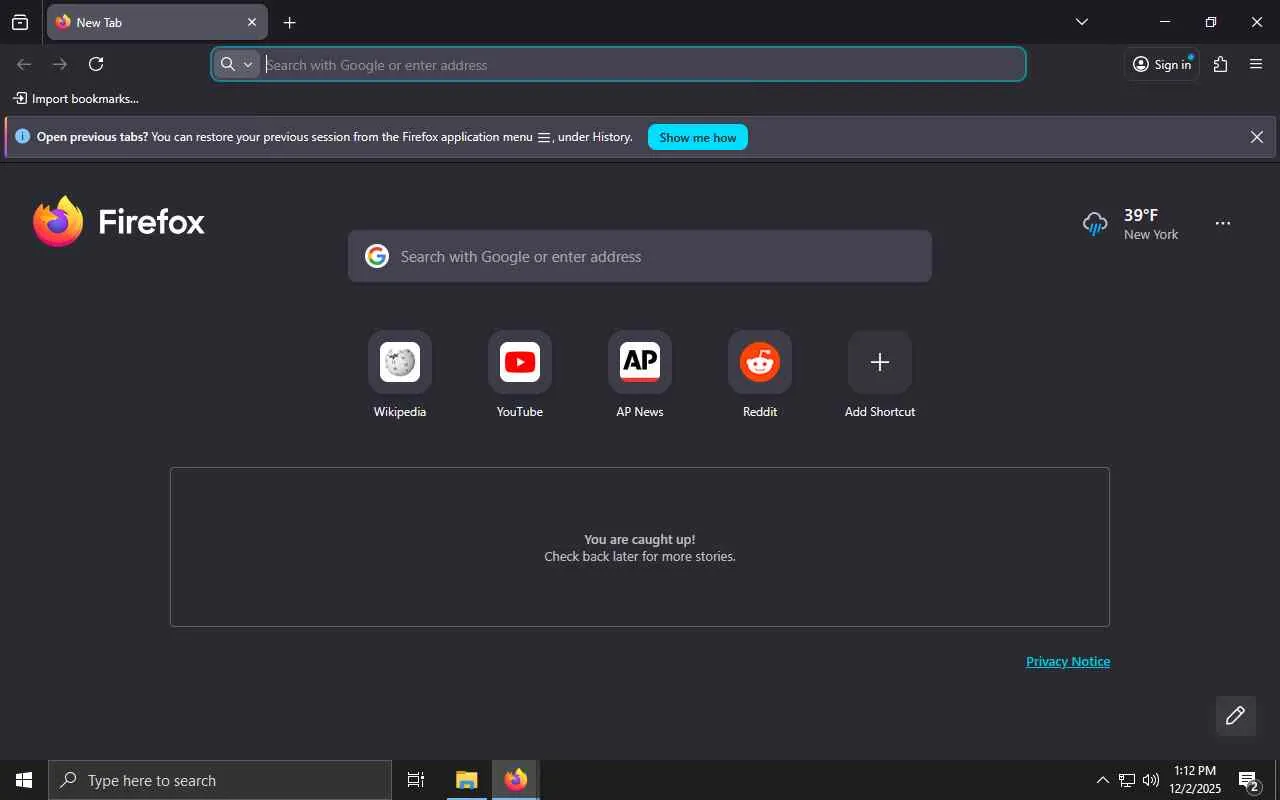Open the Action Center notifications icon
Image resolution: width=1280 pixels, height=800 pixels.
pos(1250,781)
